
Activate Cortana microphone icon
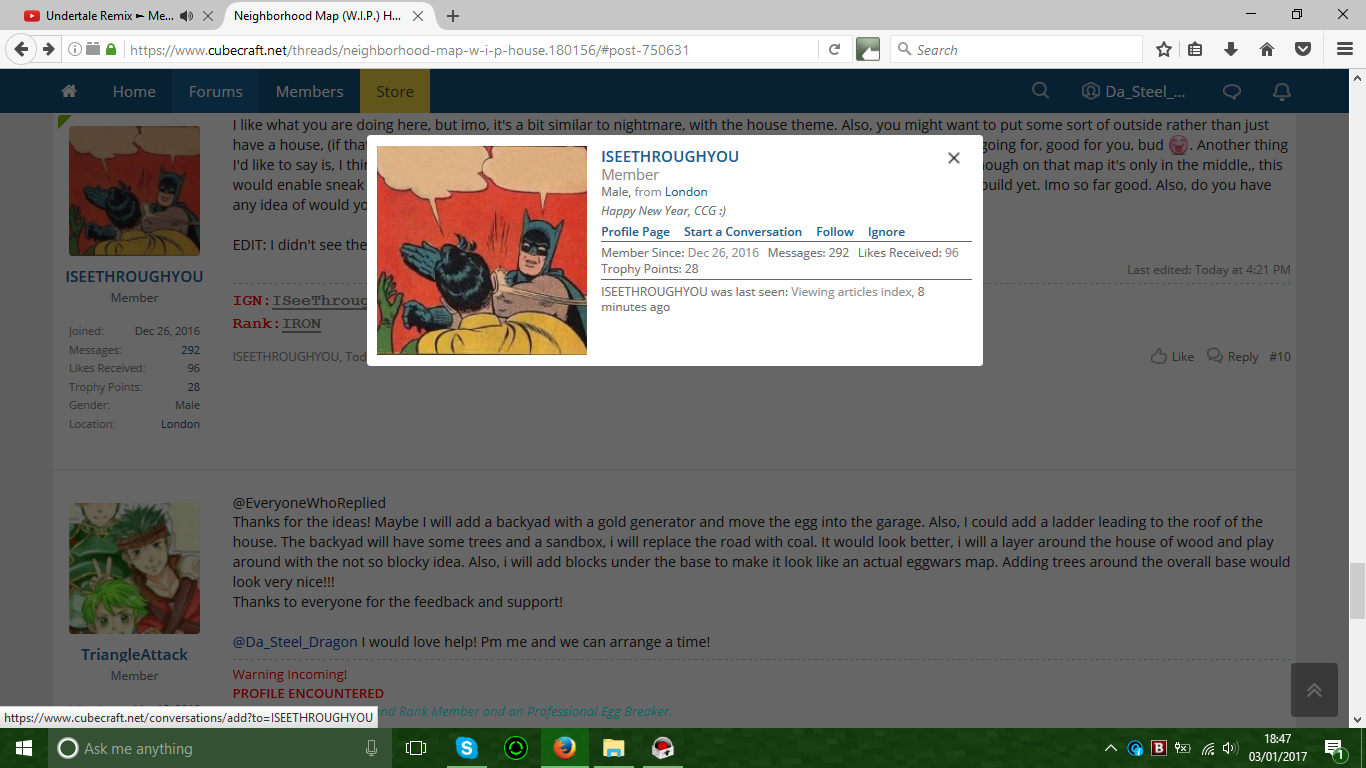[372, 748]
